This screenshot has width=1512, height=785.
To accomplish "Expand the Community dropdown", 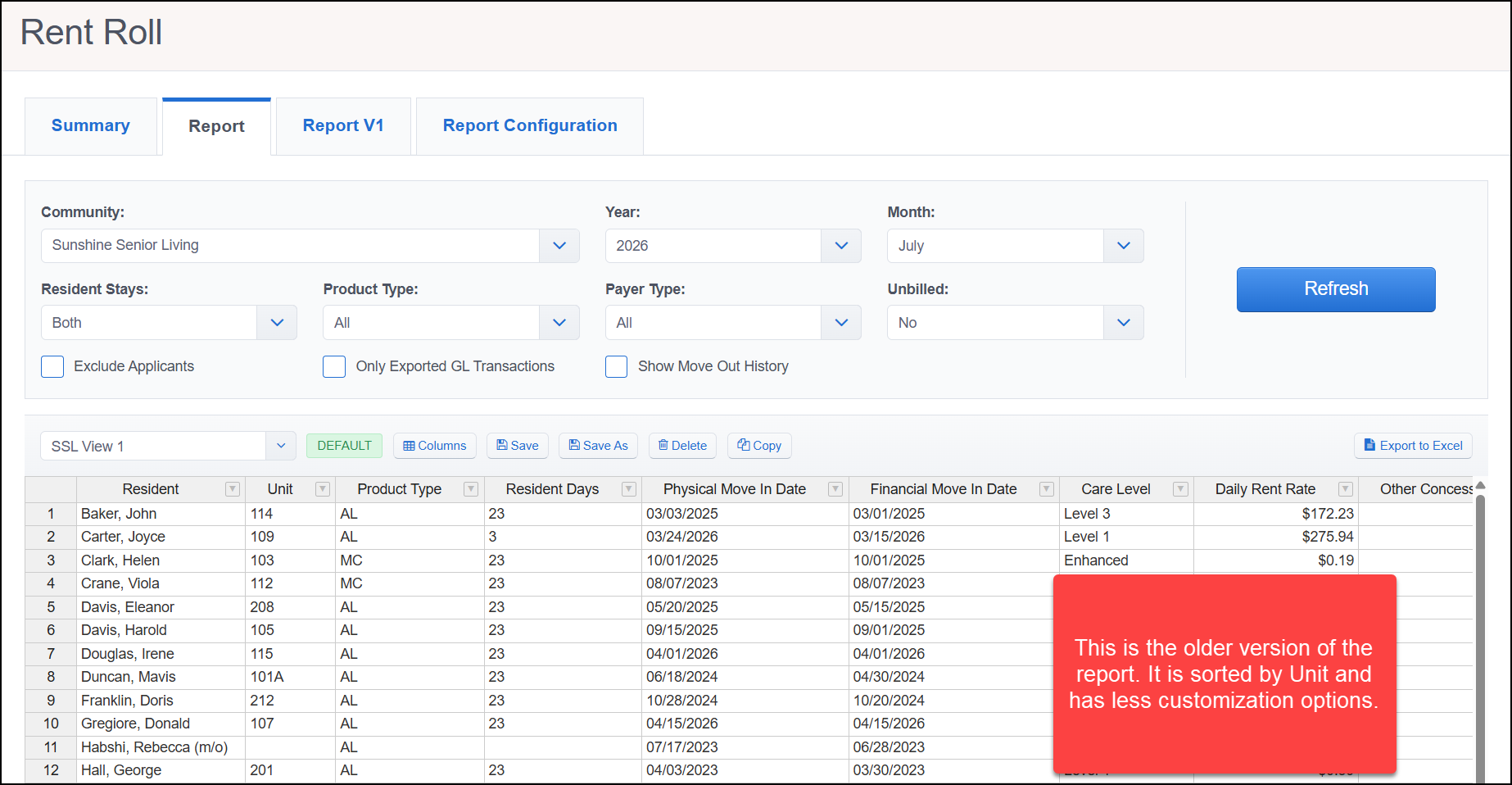I will [x=559, y=246].
